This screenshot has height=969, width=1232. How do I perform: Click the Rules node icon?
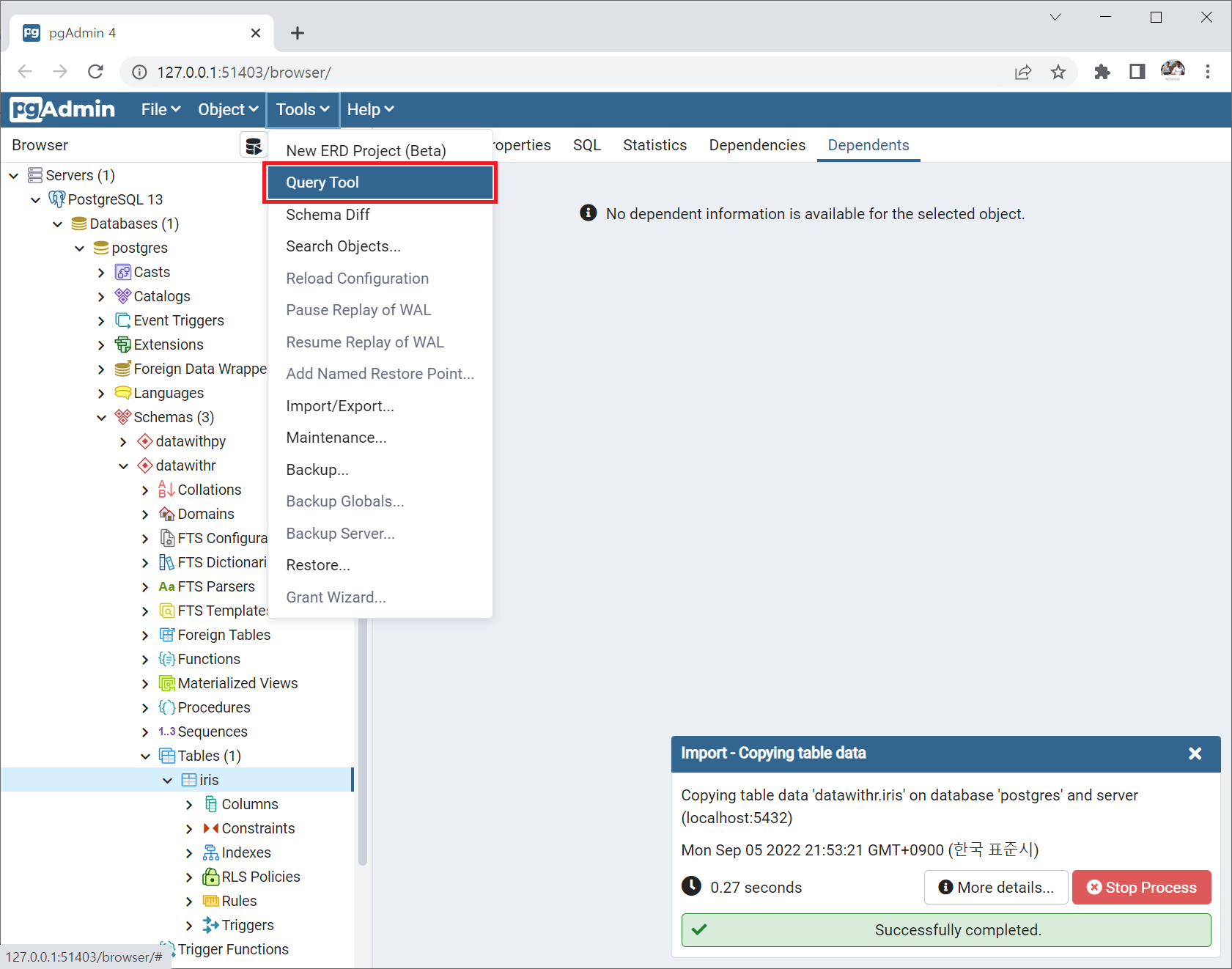pos(211,901)
